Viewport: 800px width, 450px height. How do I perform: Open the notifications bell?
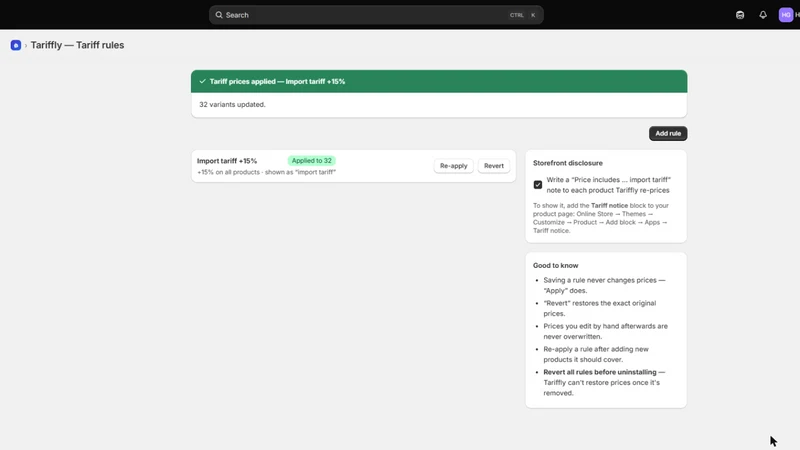coord(763,15)
